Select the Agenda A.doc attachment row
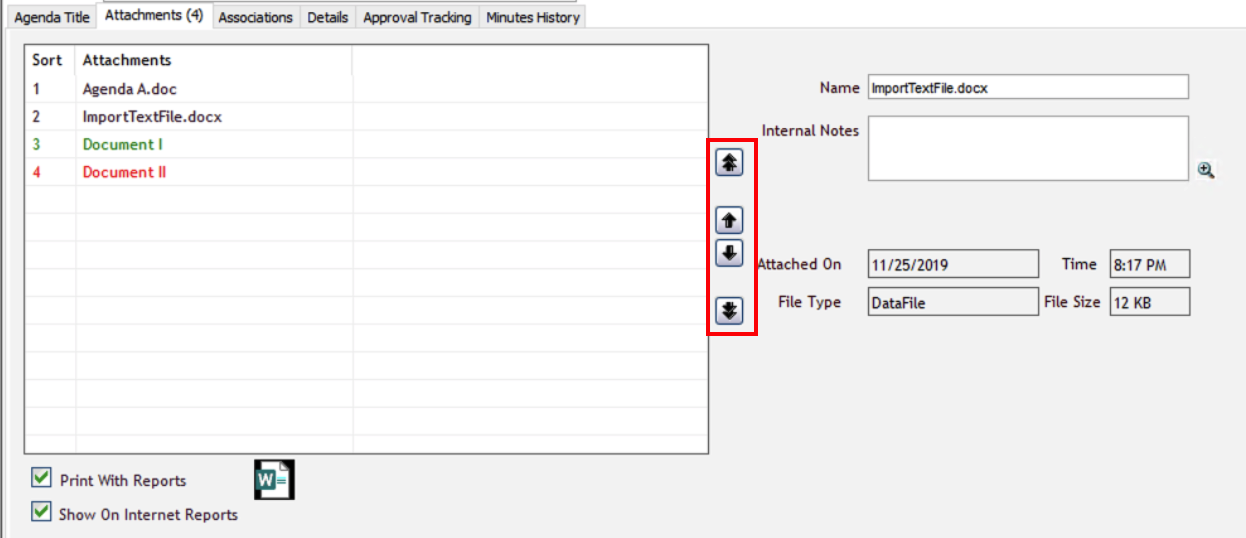The height and width of the screenshot is (538, 1246). pyautogui.click(x=366, y=89)
